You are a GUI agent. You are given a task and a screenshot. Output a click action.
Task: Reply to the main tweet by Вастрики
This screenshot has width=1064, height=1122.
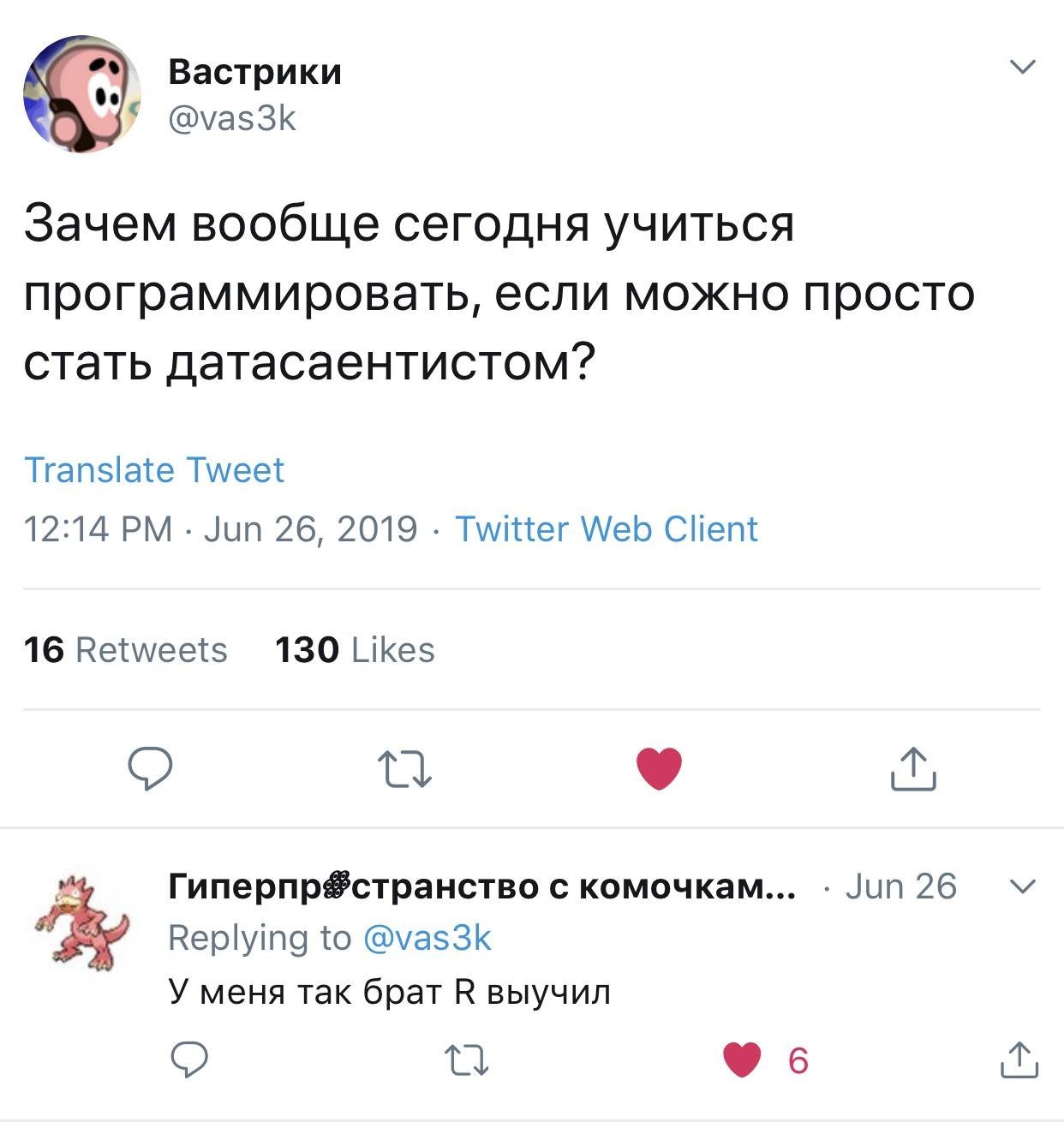(150, 767)
